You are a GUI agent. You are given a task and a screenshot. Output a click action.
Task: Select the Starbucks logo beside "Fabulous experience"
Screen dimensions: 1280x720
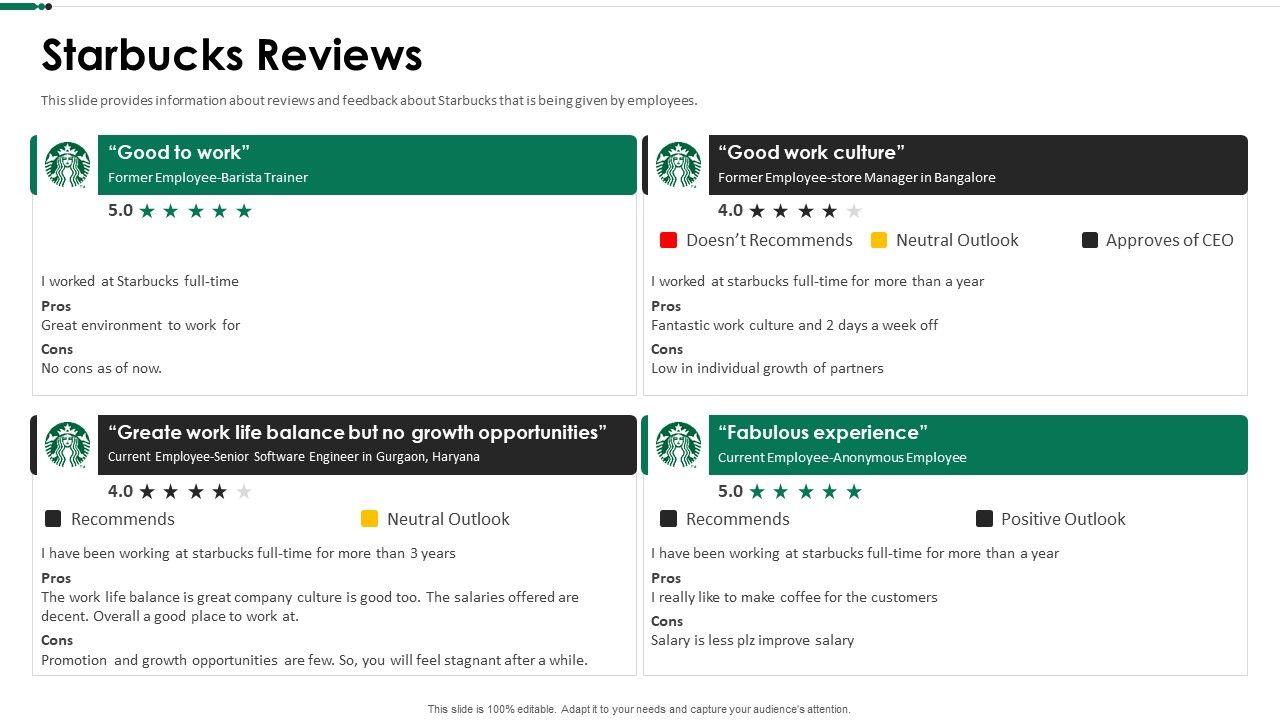coord(678,445)
